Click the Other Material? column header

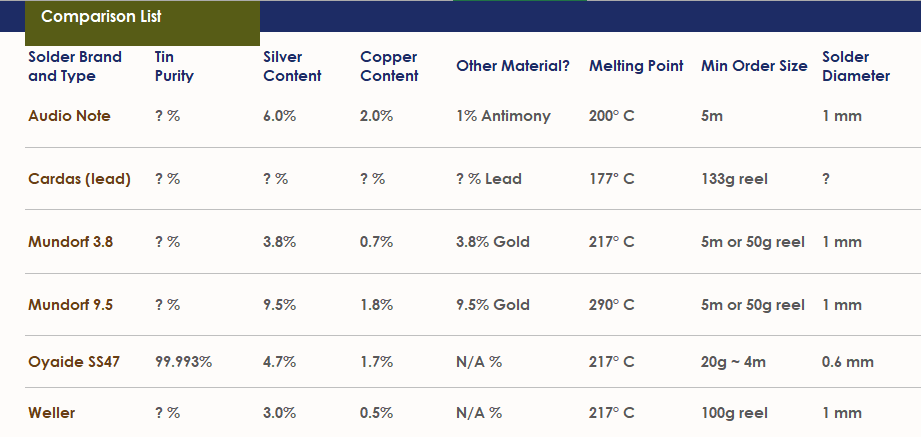[513, 66]
